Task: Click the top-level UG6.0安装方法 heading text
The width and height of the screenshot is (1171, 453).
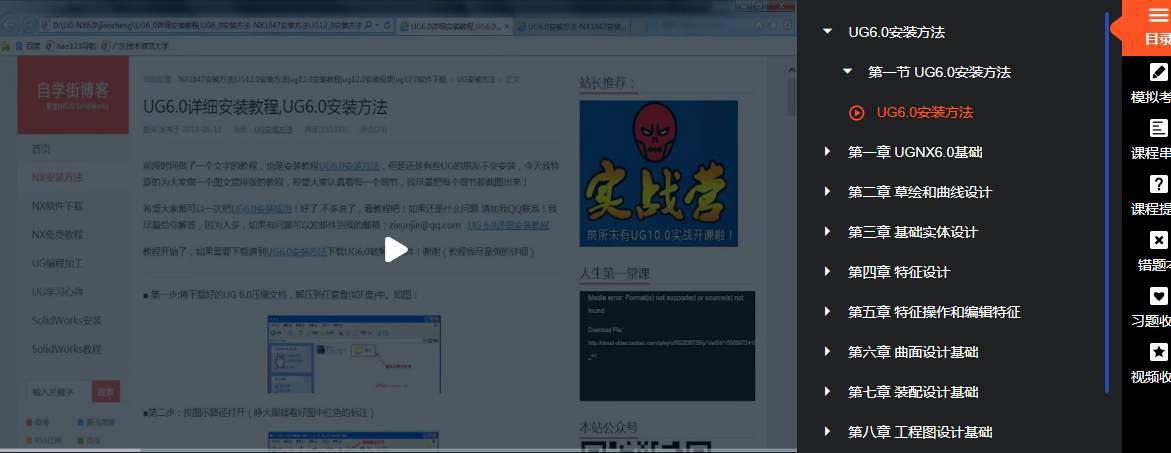Action: point(896,32)
